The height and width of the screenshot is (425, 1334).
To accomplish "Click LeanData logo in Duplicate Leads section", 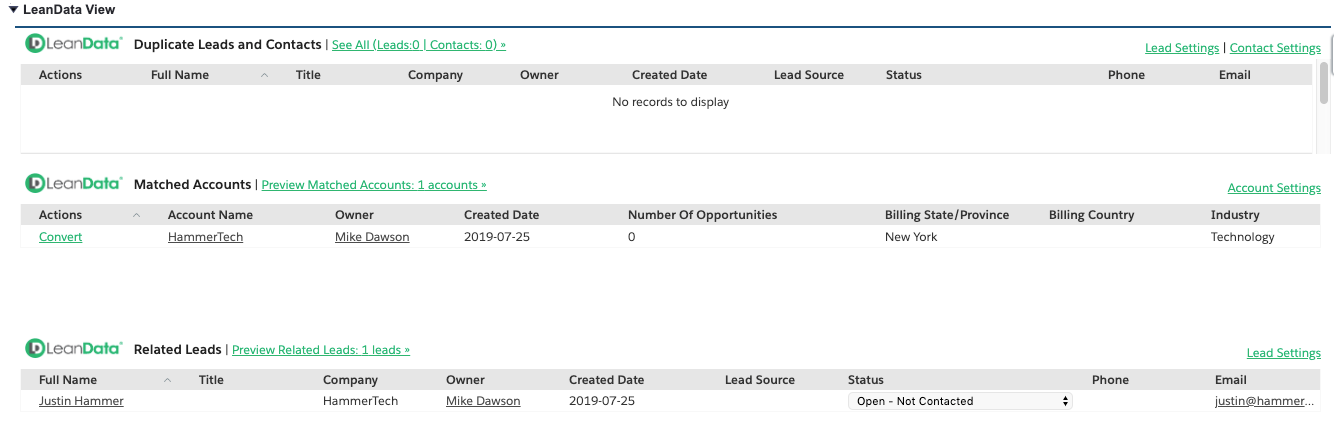I will pos(74,44).
